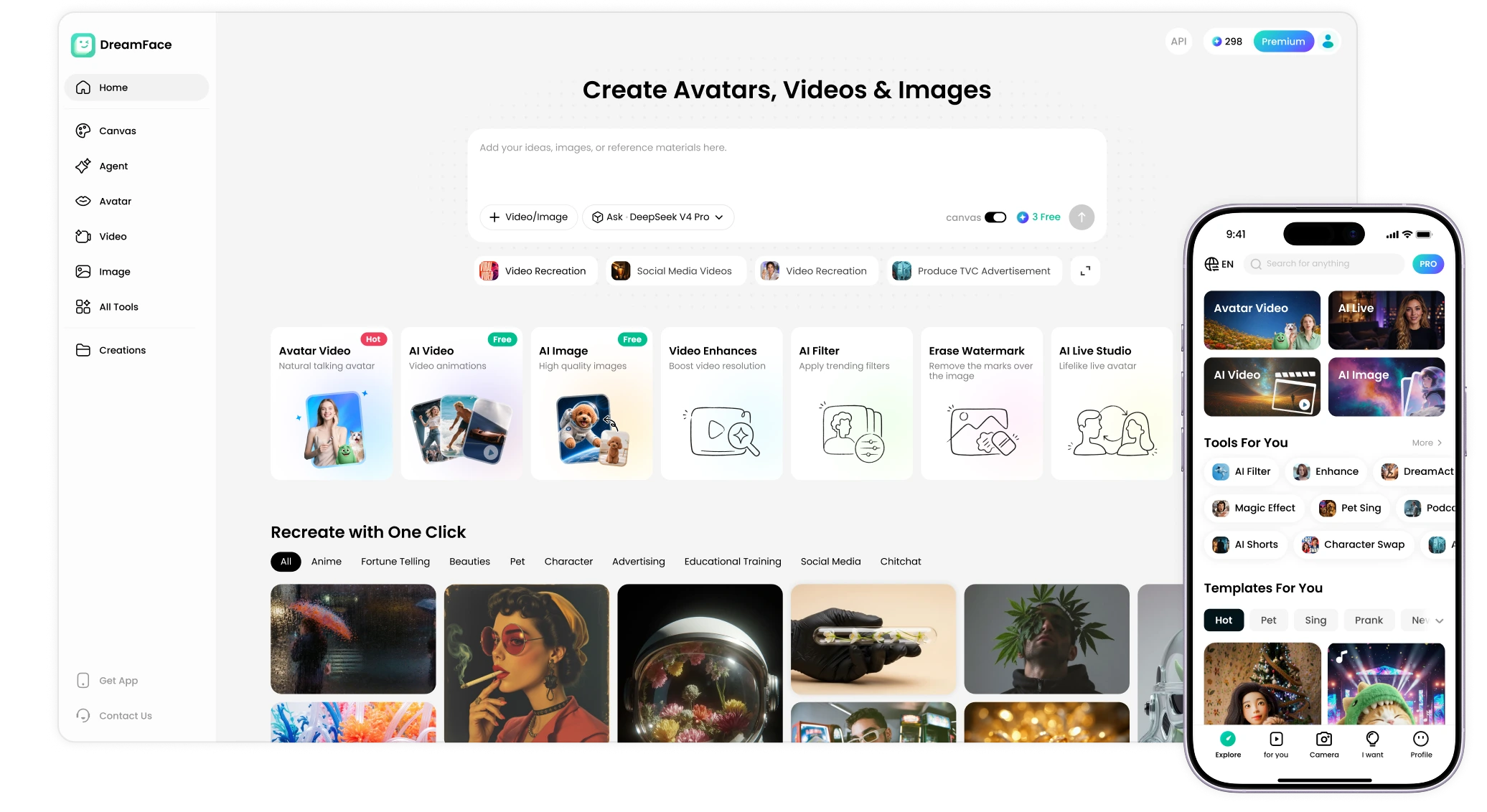Open the Erase Watermark tool card
Screen dimensions: 1487x812
coord(982,403)
